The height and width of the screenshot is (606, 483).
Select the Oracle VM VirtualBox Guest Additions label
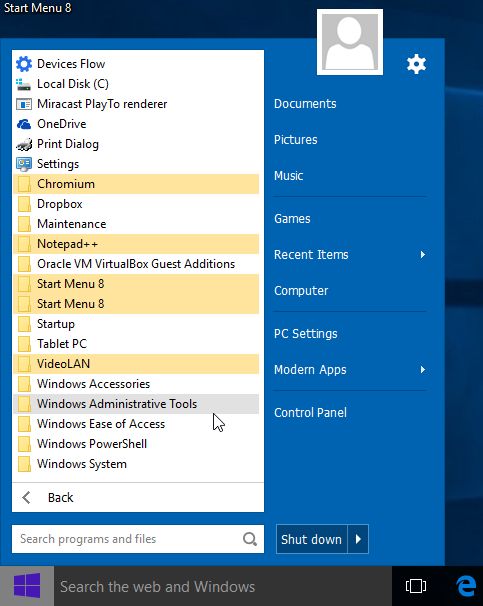point(136,264)
